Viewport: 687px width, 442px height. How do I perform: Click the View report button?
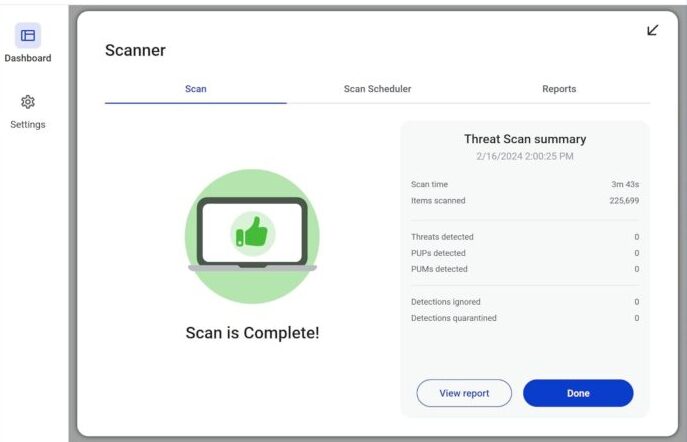click(464, 393)
